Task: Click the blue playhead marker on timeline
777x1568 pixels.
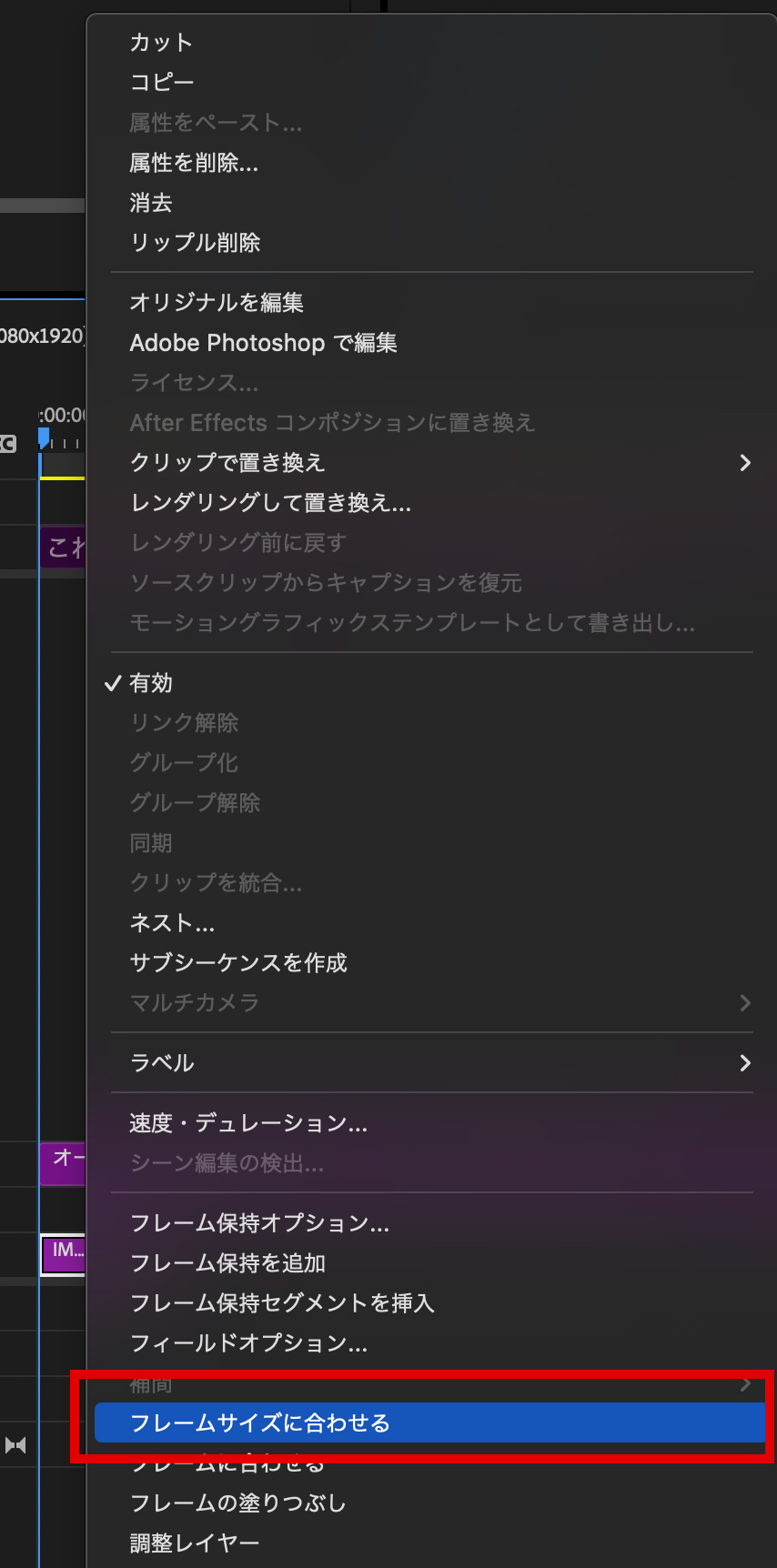Action: [43, 438]
